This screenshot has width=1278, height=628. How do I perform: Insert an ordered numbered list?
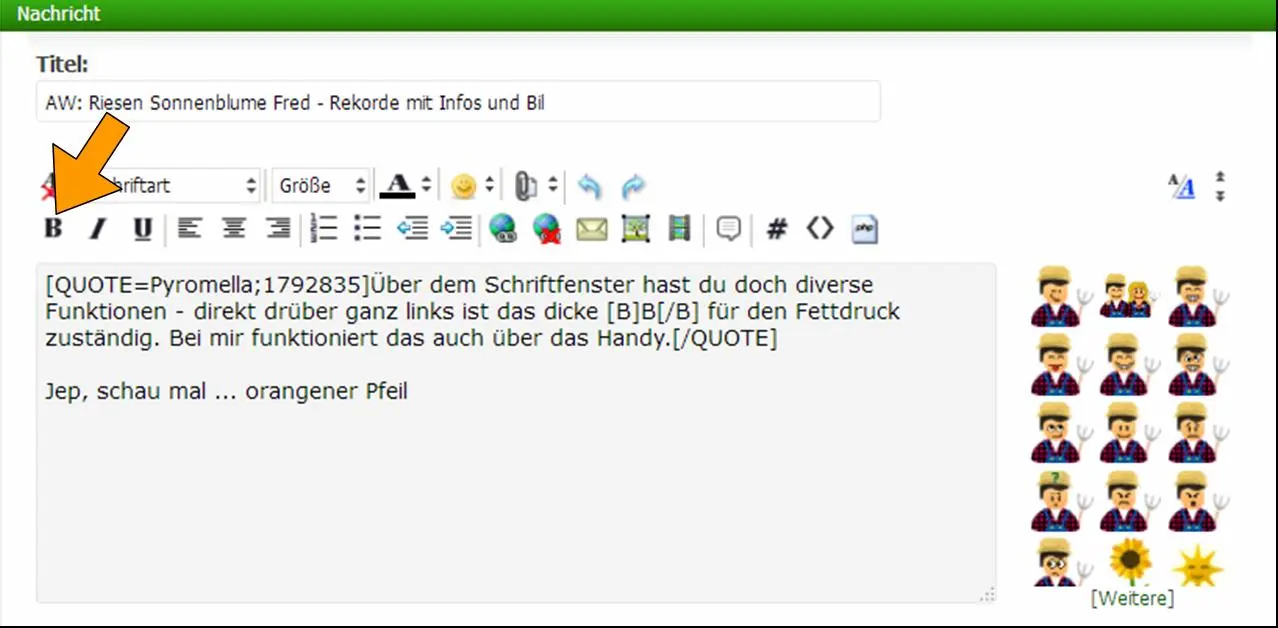point(324,229)
